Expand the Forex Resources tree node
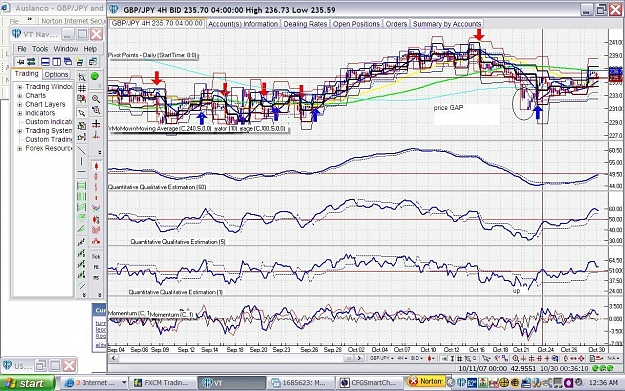Image resolution: width=625 pixels, height=391 pixels. pos(20,148)
